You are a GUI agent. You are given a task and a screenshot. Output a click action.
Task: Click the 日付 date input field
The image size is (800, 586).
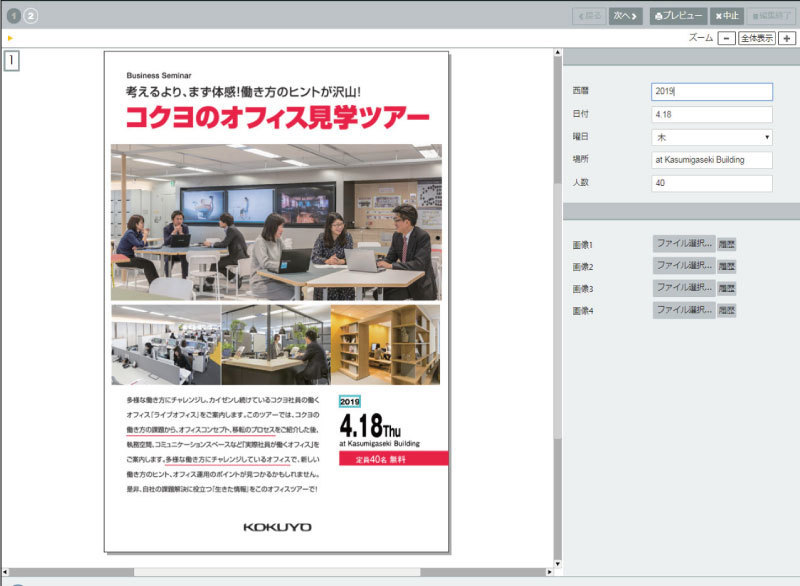(x=711, y=114)
